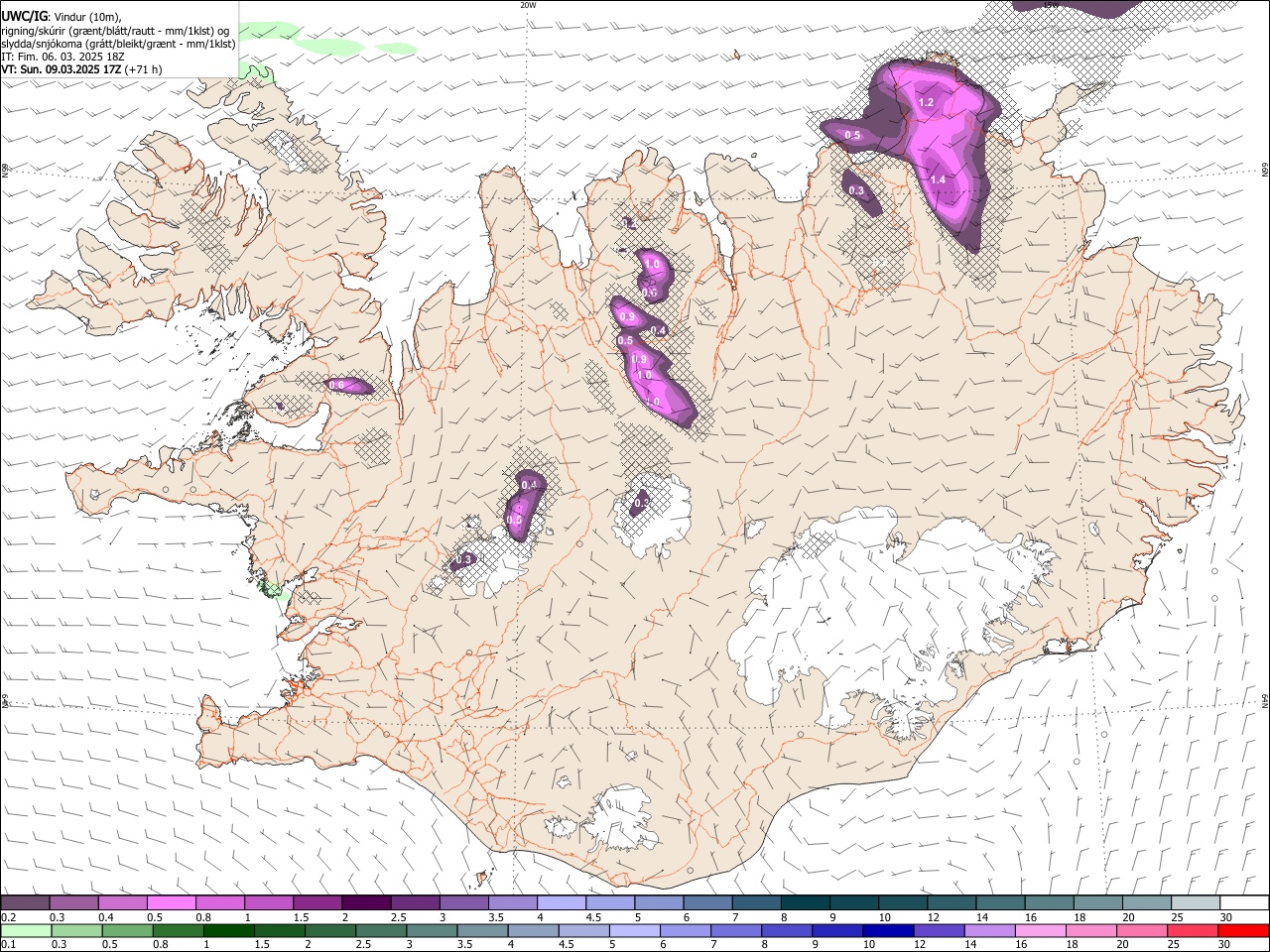Pick upper legend swatch starting at 1.5
This screenshot has height=952, width=1270.
point(317,902)
